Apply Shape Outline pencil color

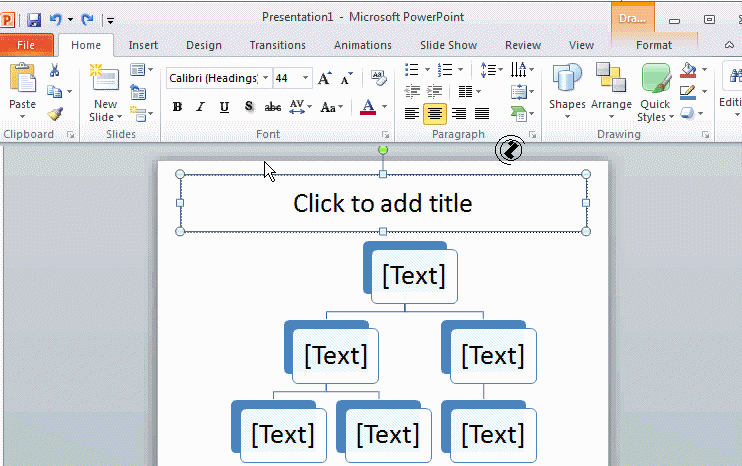click(x=688, y=92)
